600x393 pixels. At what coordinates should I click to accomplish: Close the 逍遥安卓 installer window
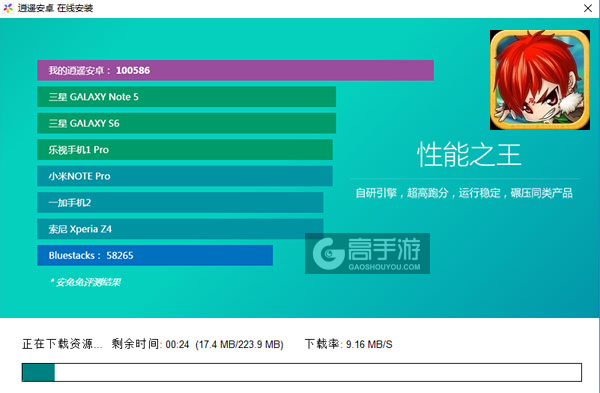[x=588, y=8]
